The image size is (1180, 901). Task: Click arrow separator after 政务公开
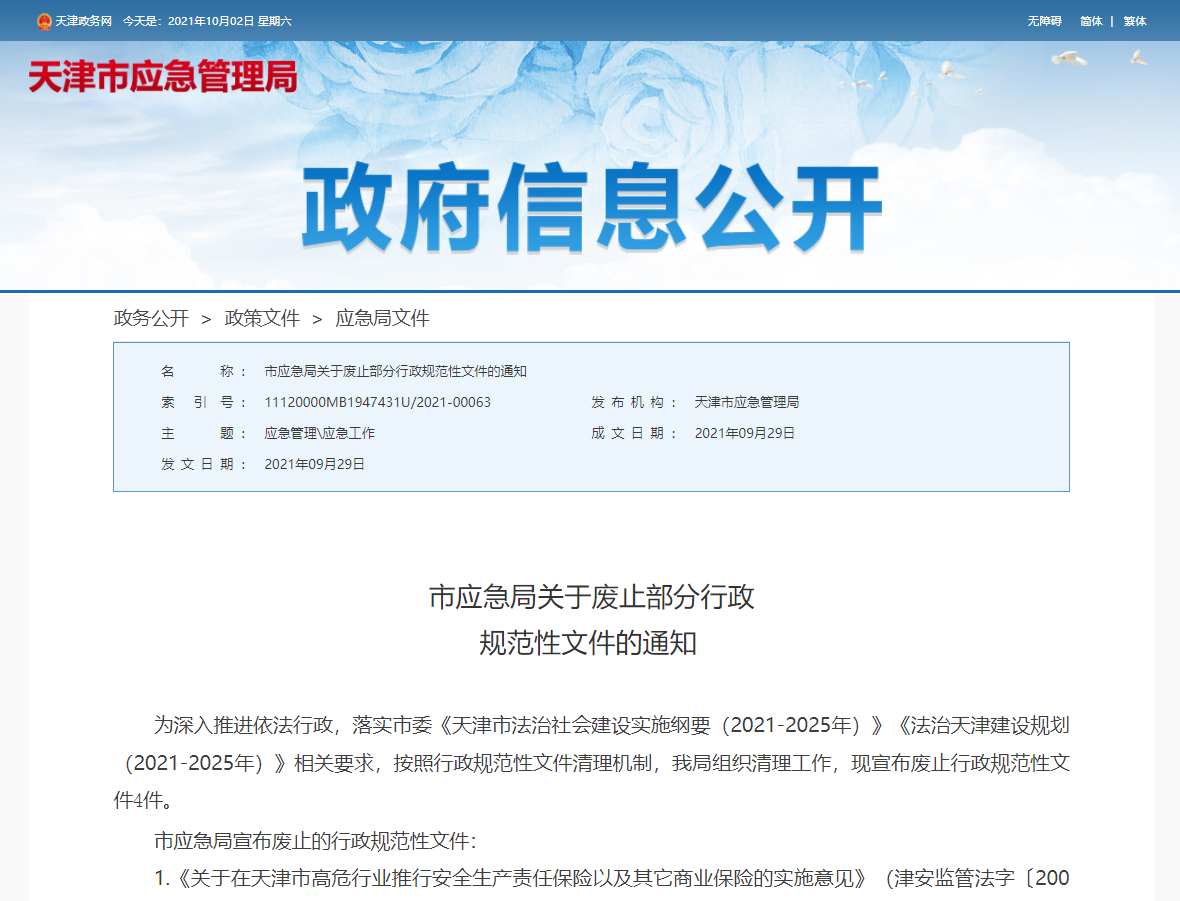pos(206,319)
